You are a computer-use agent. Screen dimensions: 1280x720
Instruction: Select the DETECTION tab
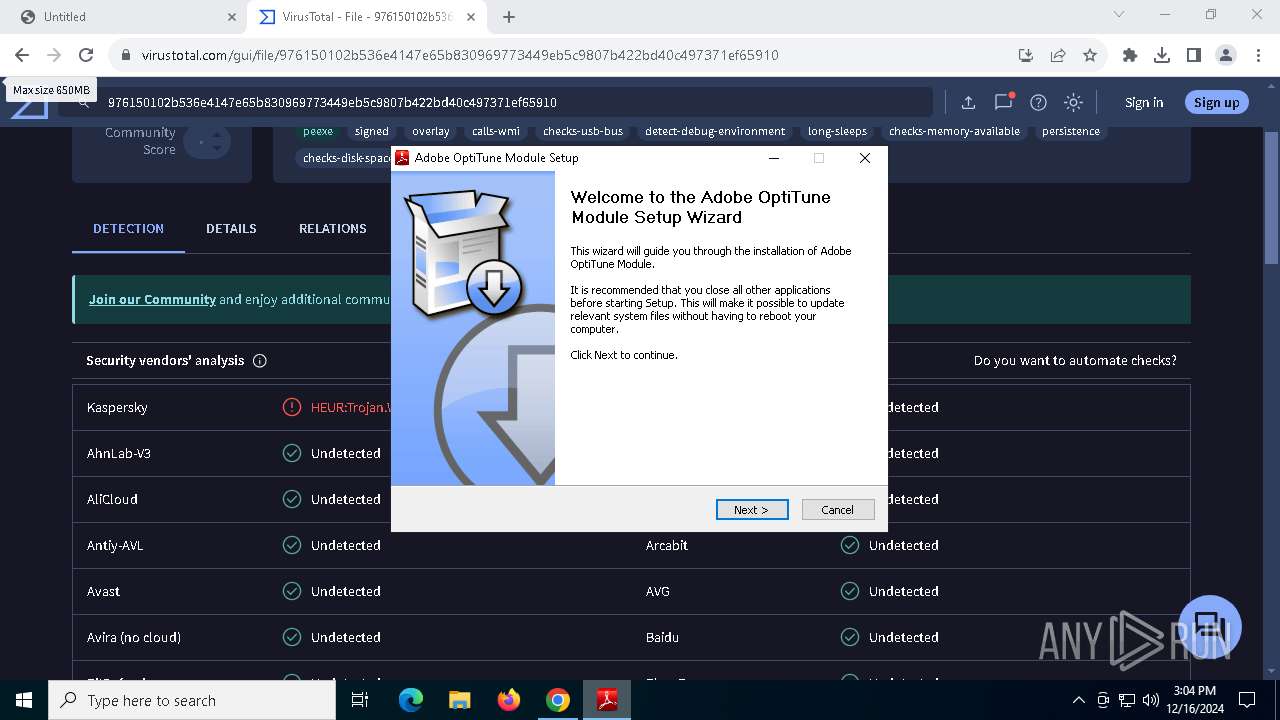(x=128, y=228)
